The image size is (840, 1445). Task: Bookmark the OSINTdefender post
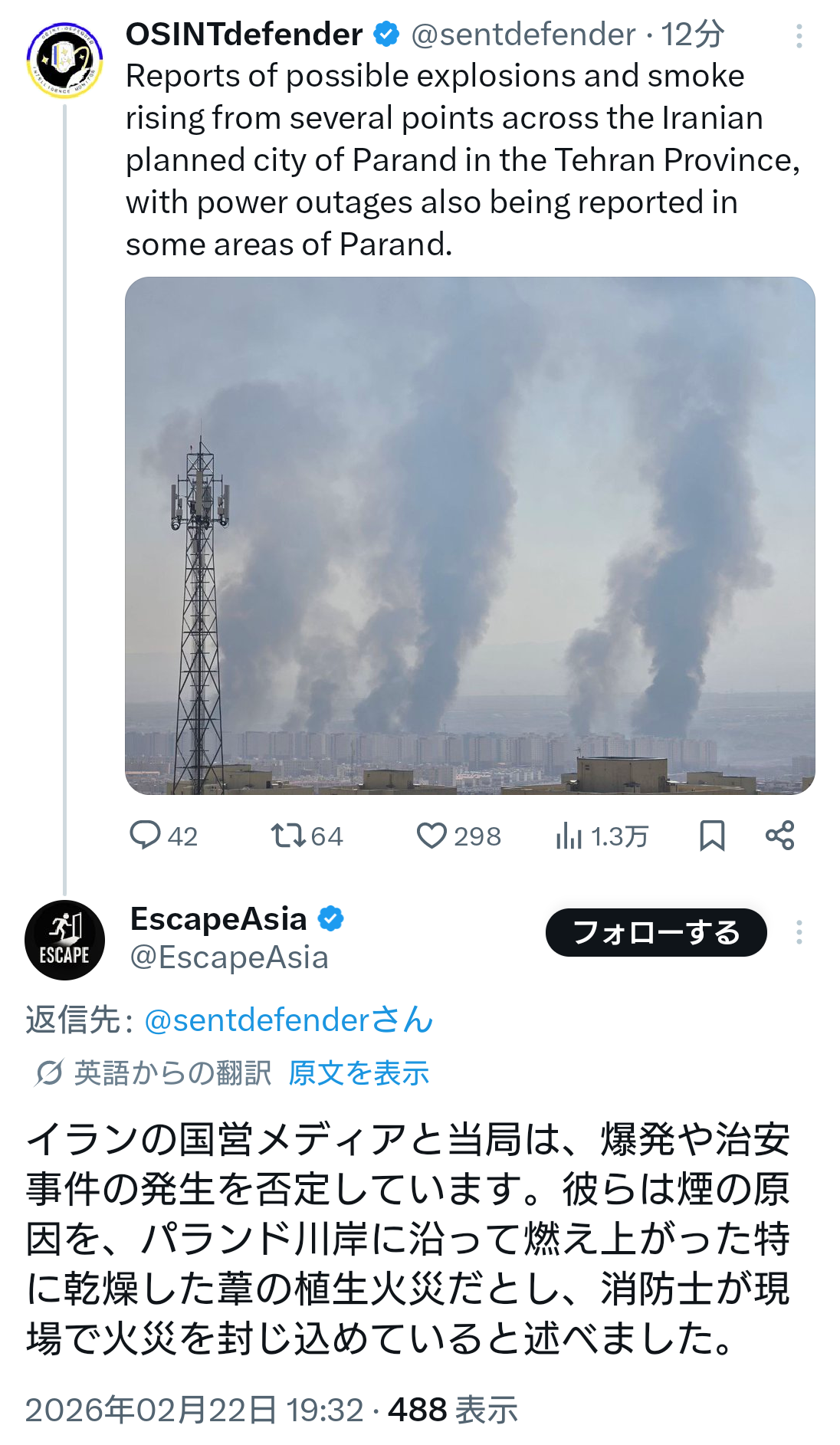coord(712,836)
